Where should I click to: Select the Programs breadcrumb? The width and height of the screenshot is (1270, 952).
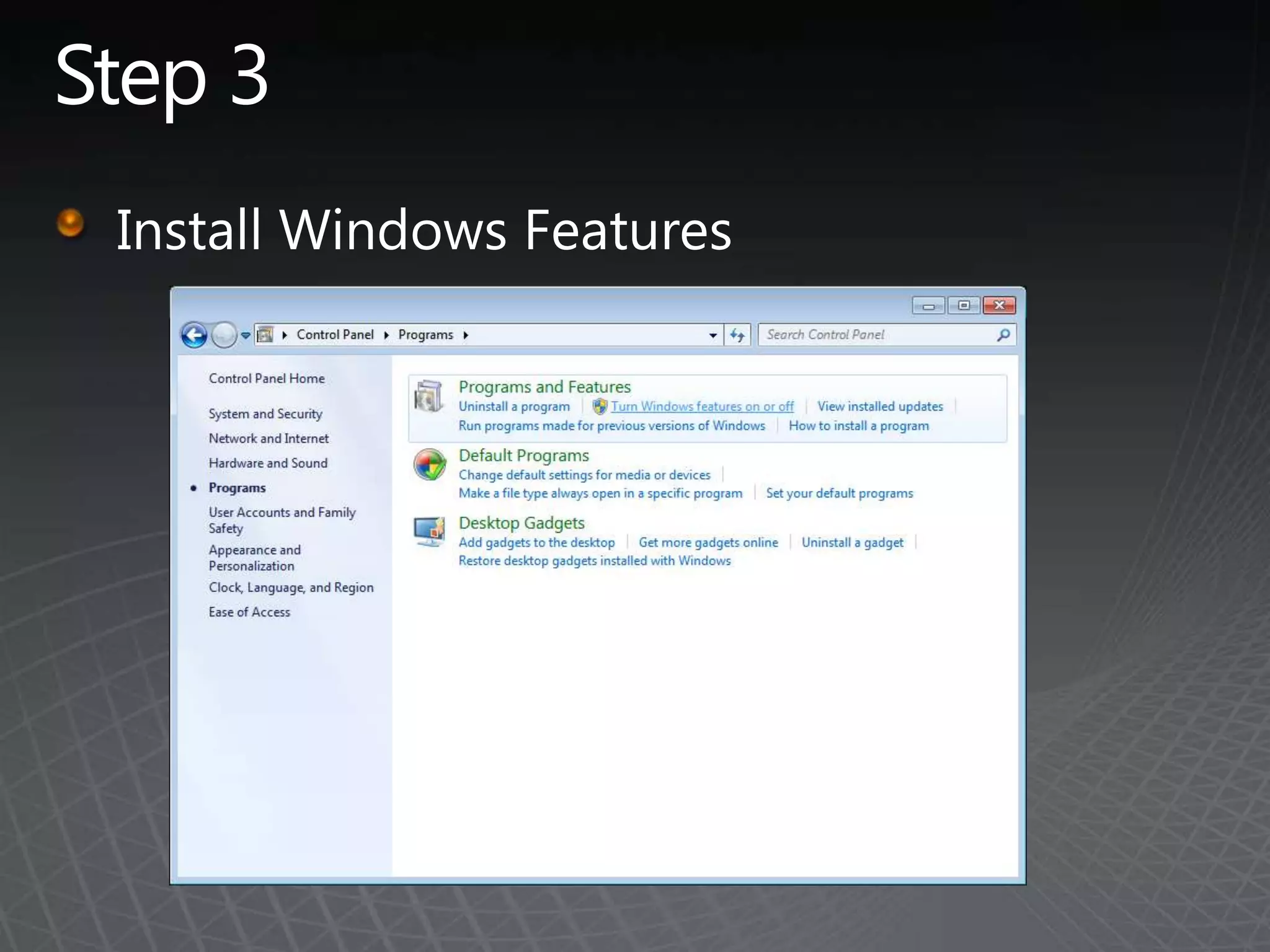[x=425, y=335]
